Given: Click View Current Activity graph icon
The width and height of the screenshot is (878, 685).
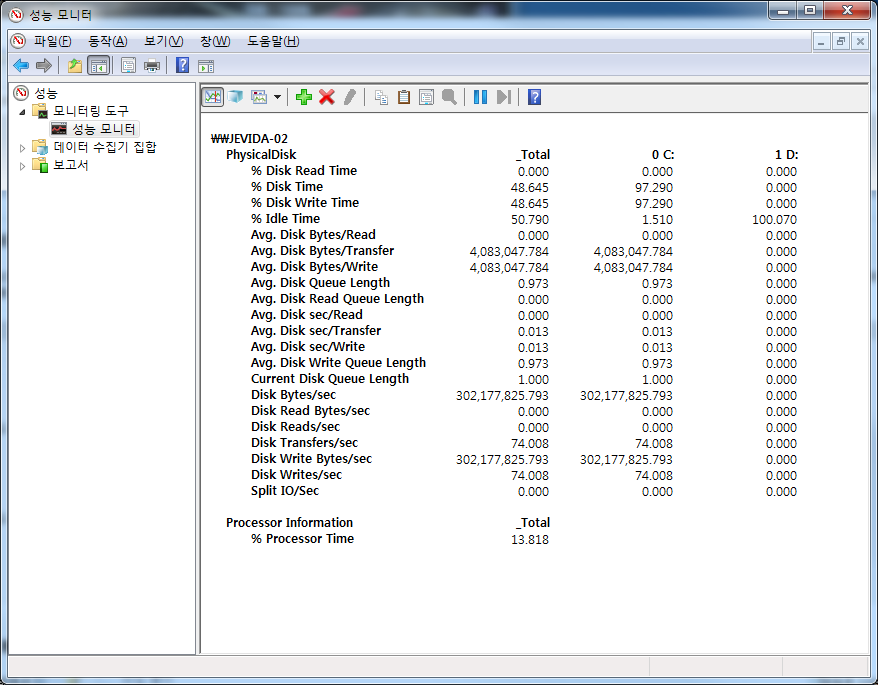Looking at the screenshot, I should pyautogui.click(x=213, y=97).
